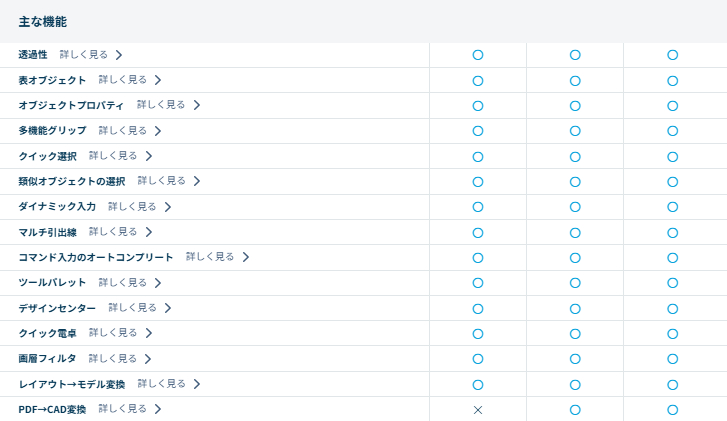Click last column circle in PDF→CAD変換 row
Screen dimensions: 727x421
click(672, 410)
